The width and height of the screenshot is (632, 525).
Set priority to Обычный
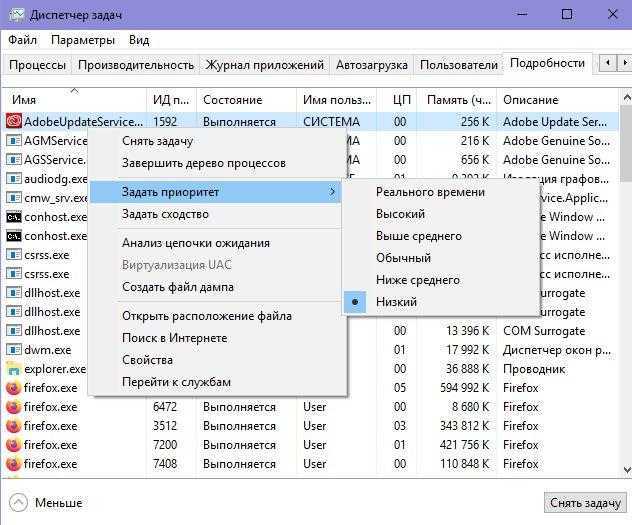(x=403, y=258)
